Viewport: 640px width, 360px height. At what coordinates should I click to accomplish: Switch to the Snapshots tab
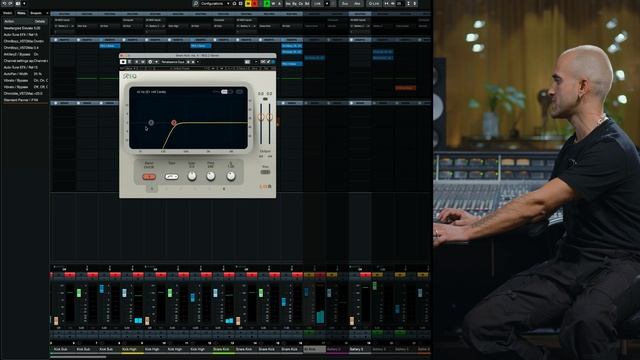click(36, 13)
